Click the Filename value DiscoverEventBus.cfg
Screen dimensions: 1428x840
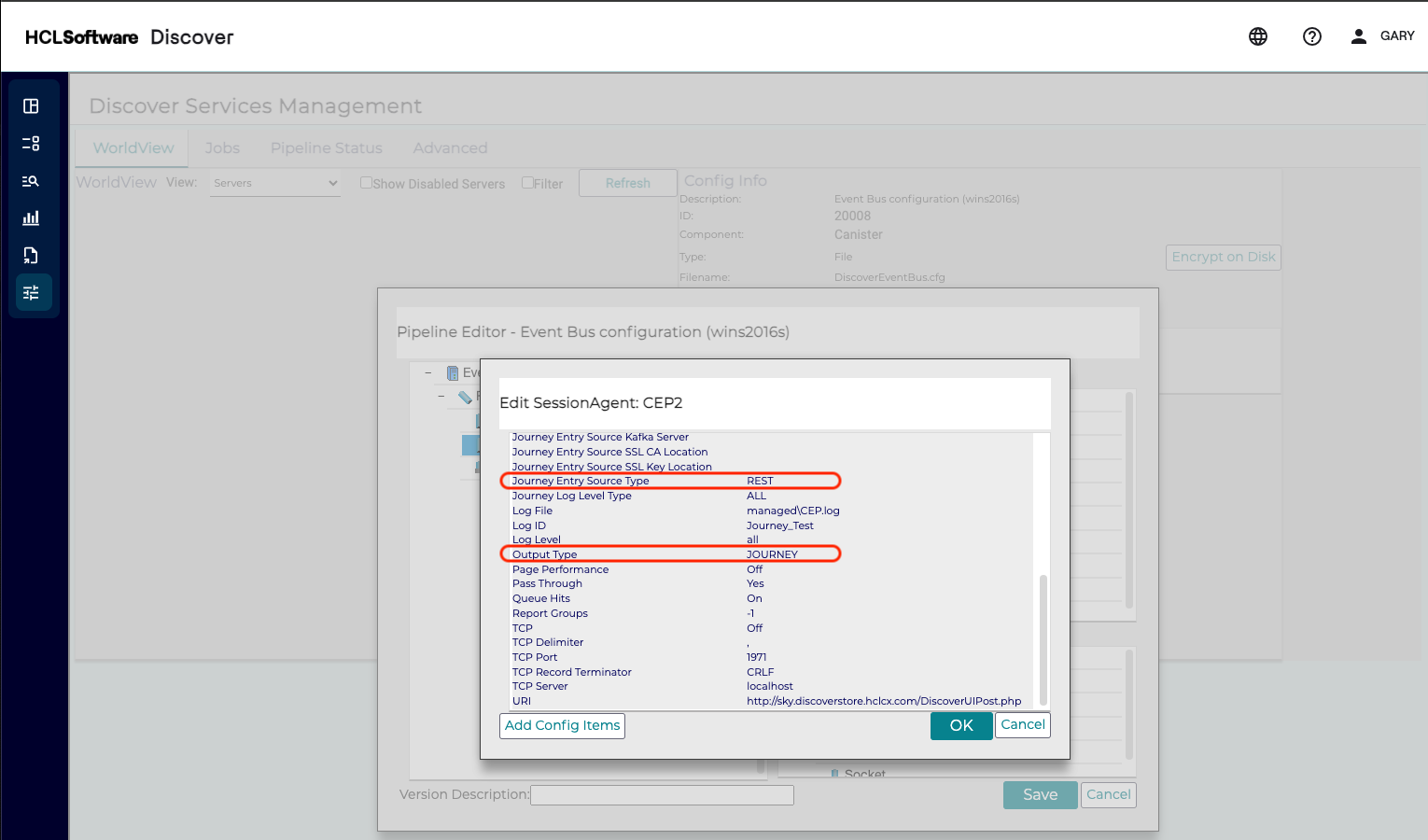point(889,277)
